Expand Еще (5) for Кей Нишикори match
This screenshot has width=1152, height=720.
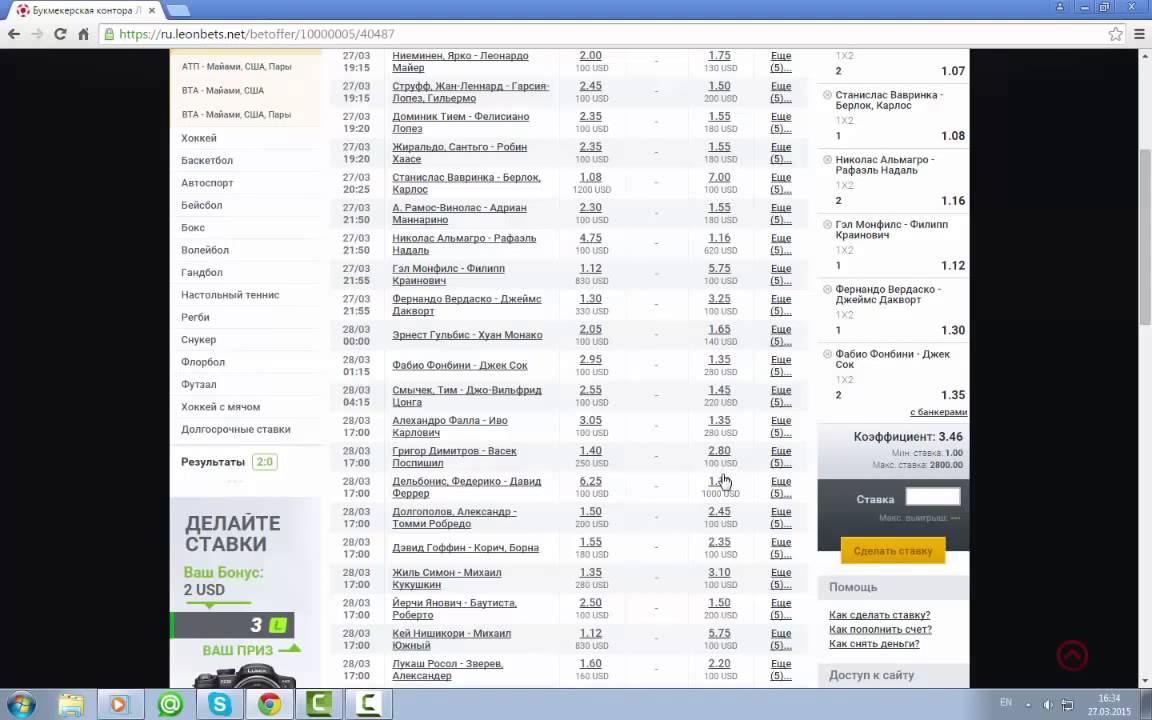(x=781, y=638)
